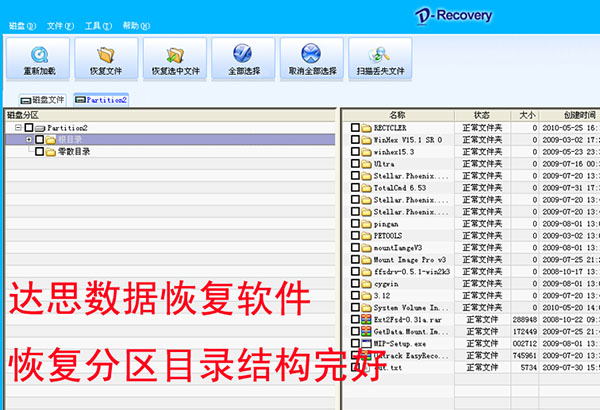Open the 工具 menu

98,26
